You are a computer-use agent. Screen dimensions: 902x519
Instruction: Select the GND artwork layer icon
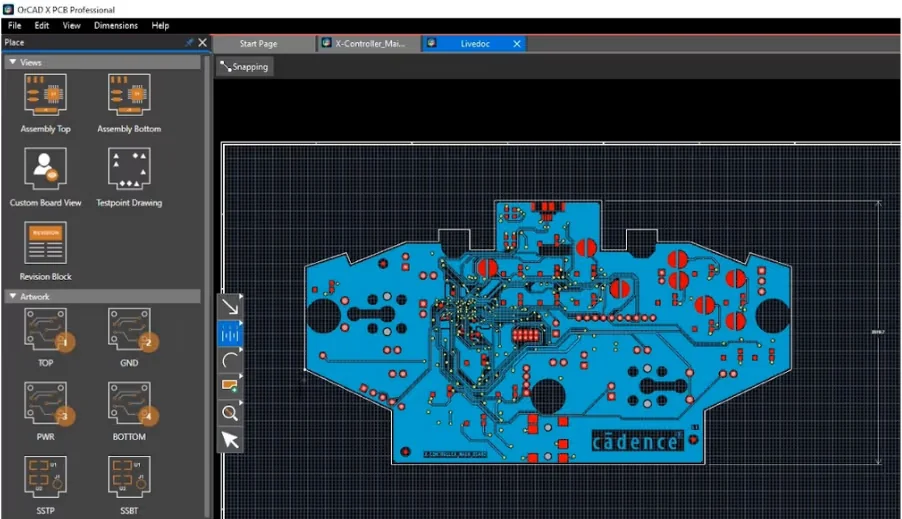(129, 329)
